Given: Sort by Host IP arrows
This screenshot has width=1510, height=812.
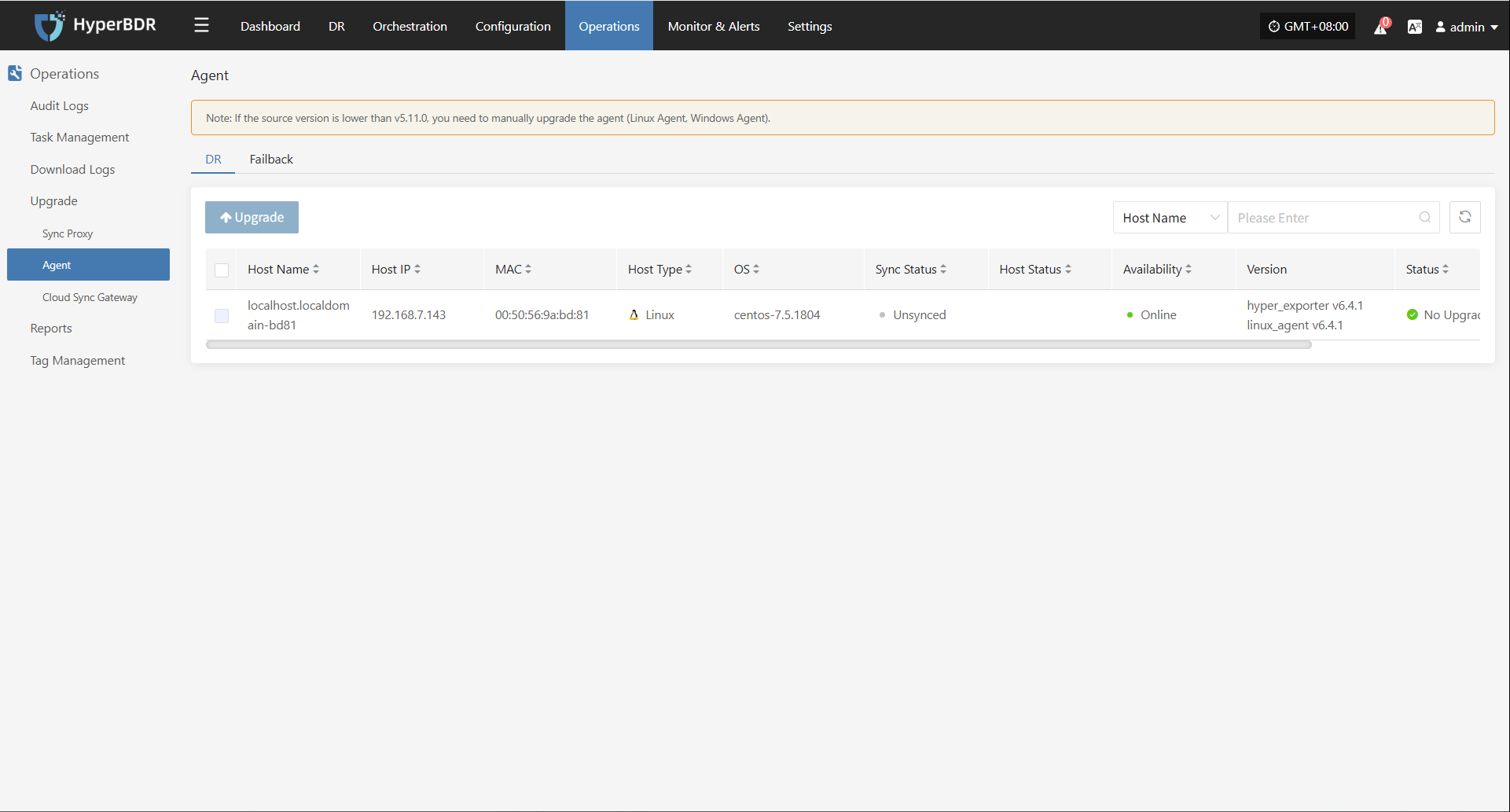Looking at the screenshot, I should pyautogui.click(x=417, y=269).
